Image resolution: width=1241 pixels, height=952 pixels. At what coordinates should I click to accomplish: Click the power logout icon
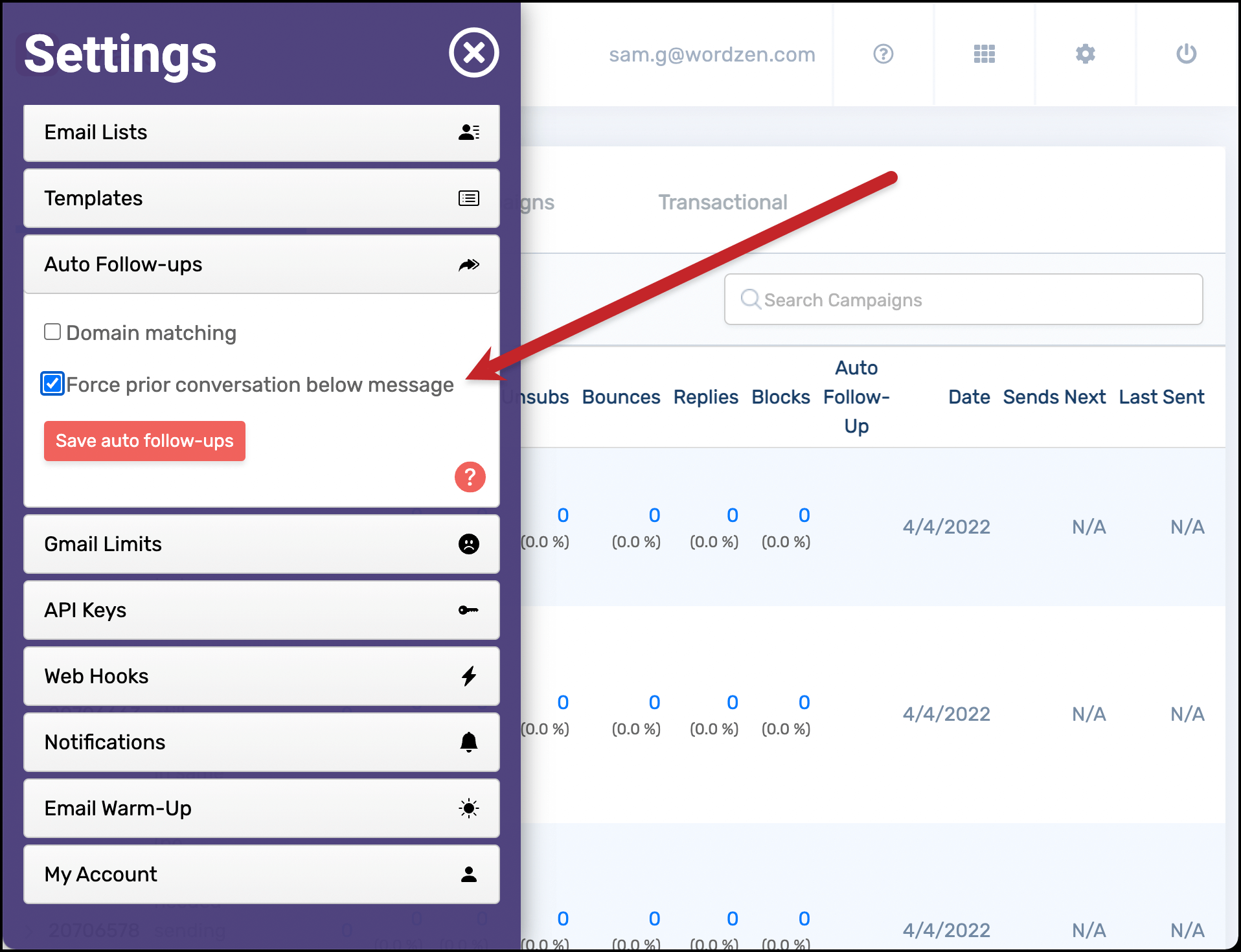coord(1187,54)
